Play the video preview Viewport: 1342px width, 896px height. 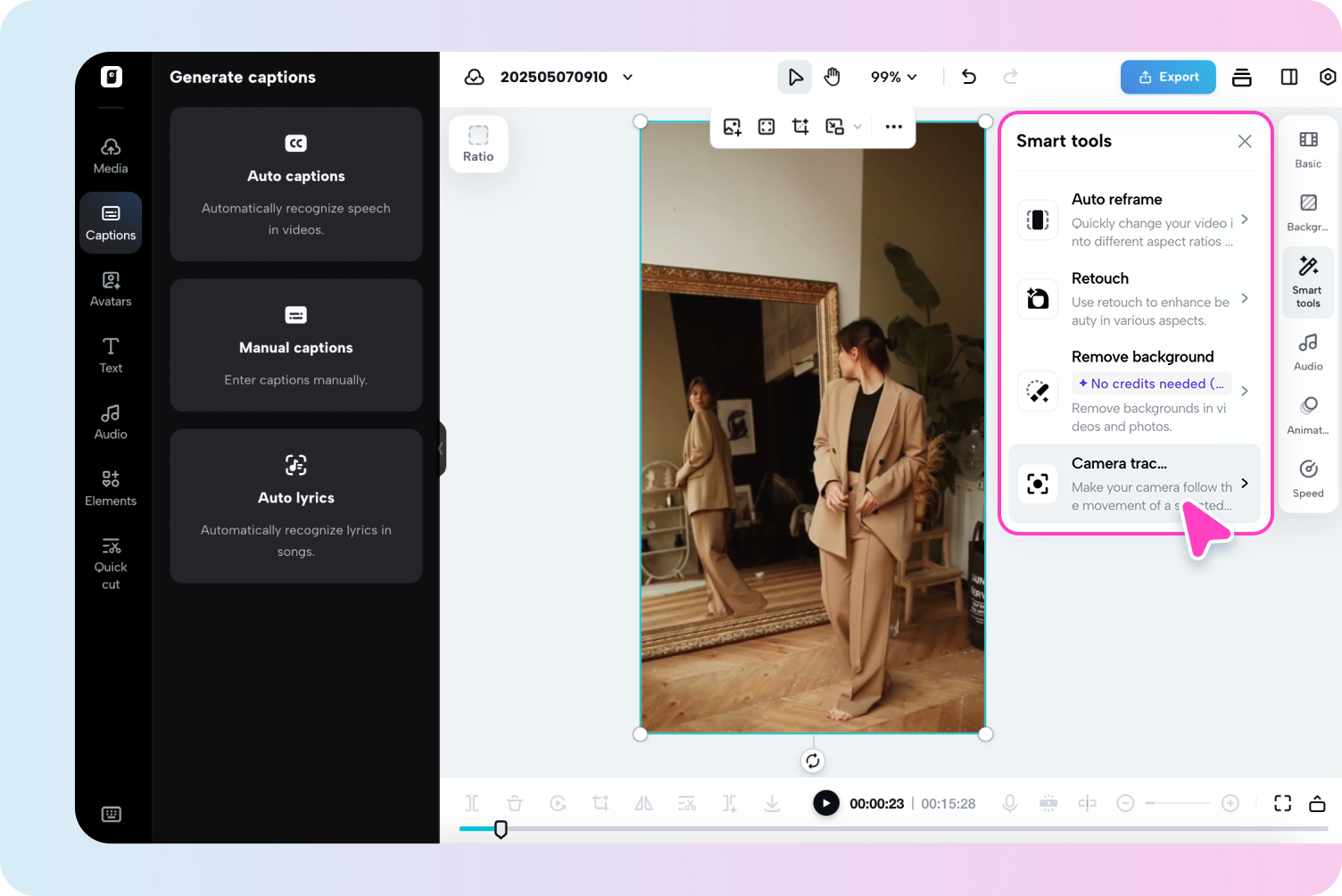click(826, 803)
